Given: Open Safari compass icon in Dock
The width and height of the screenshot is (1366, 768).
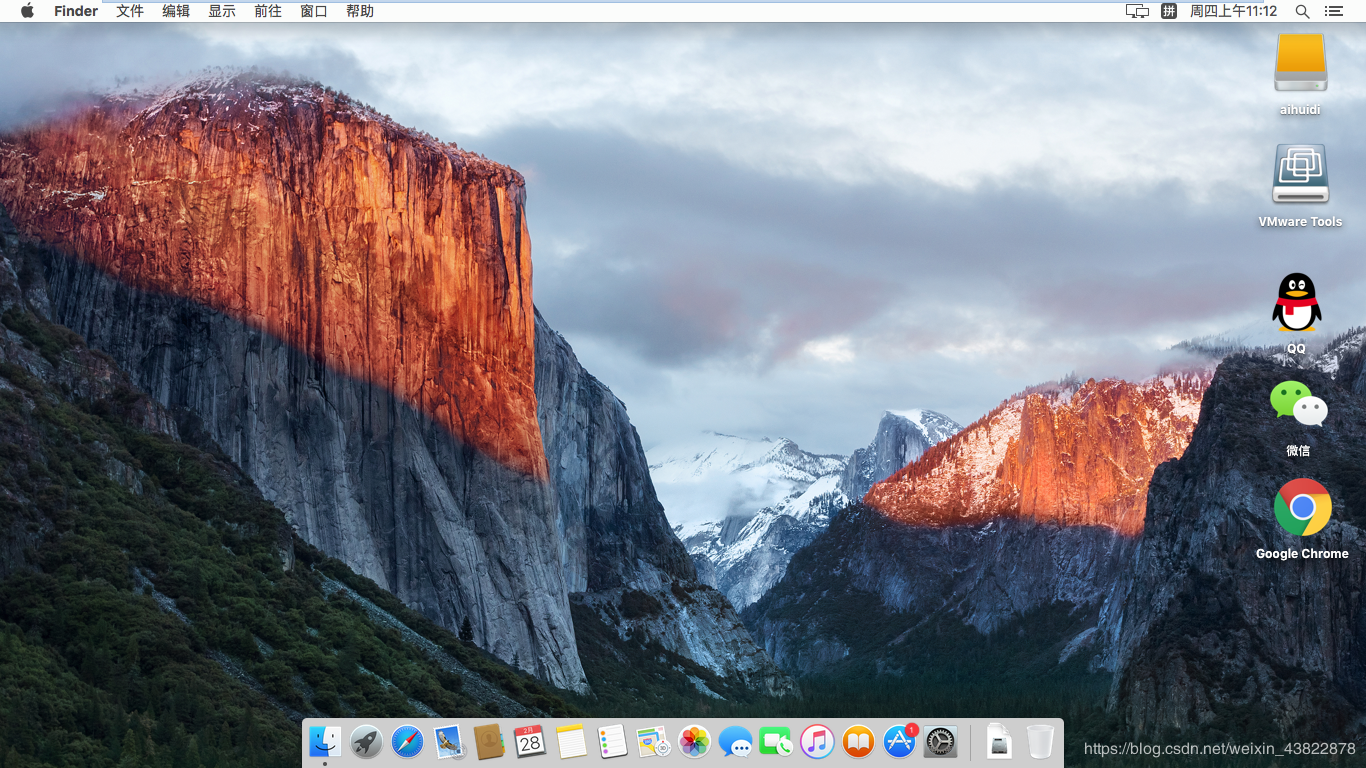Looking at the screenshot, I should (x=407, y=742).
